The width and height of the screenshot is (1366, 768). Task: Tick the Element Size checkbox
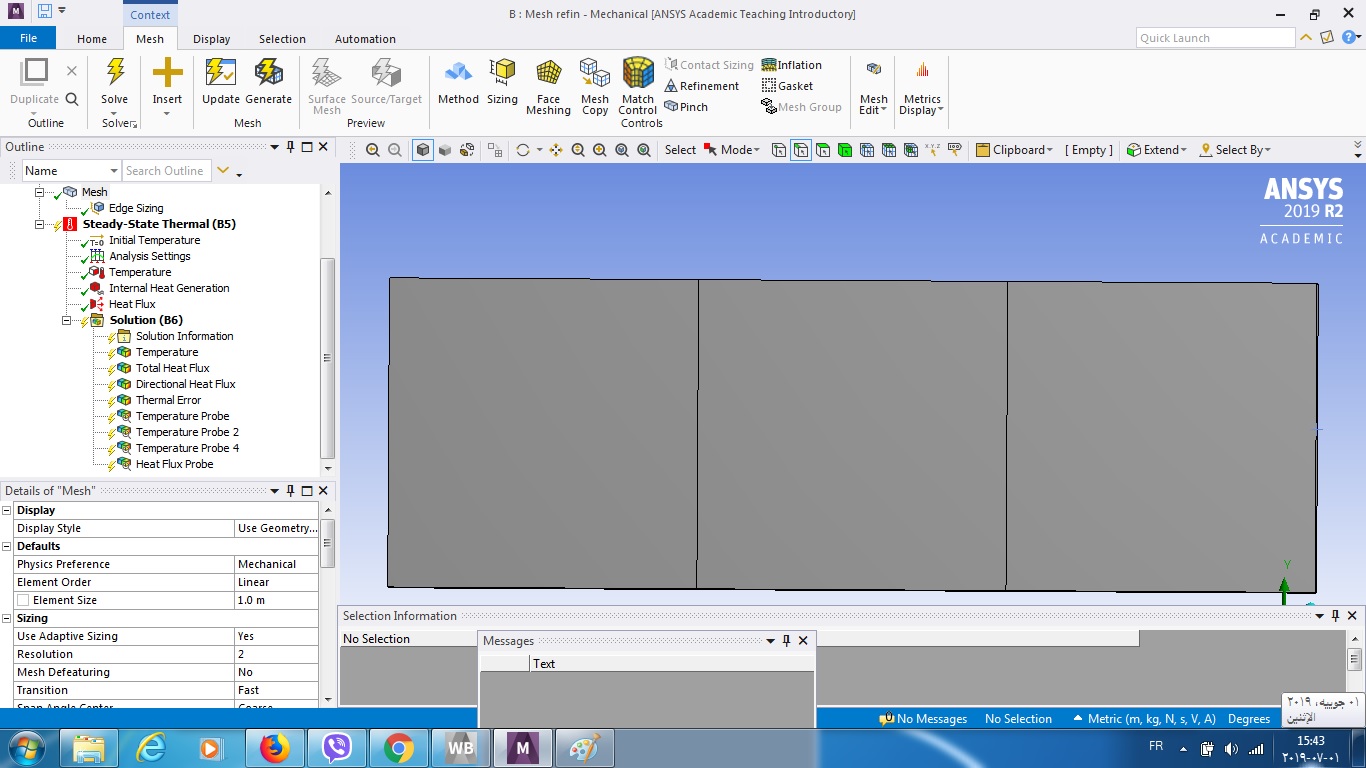[22, 600]
